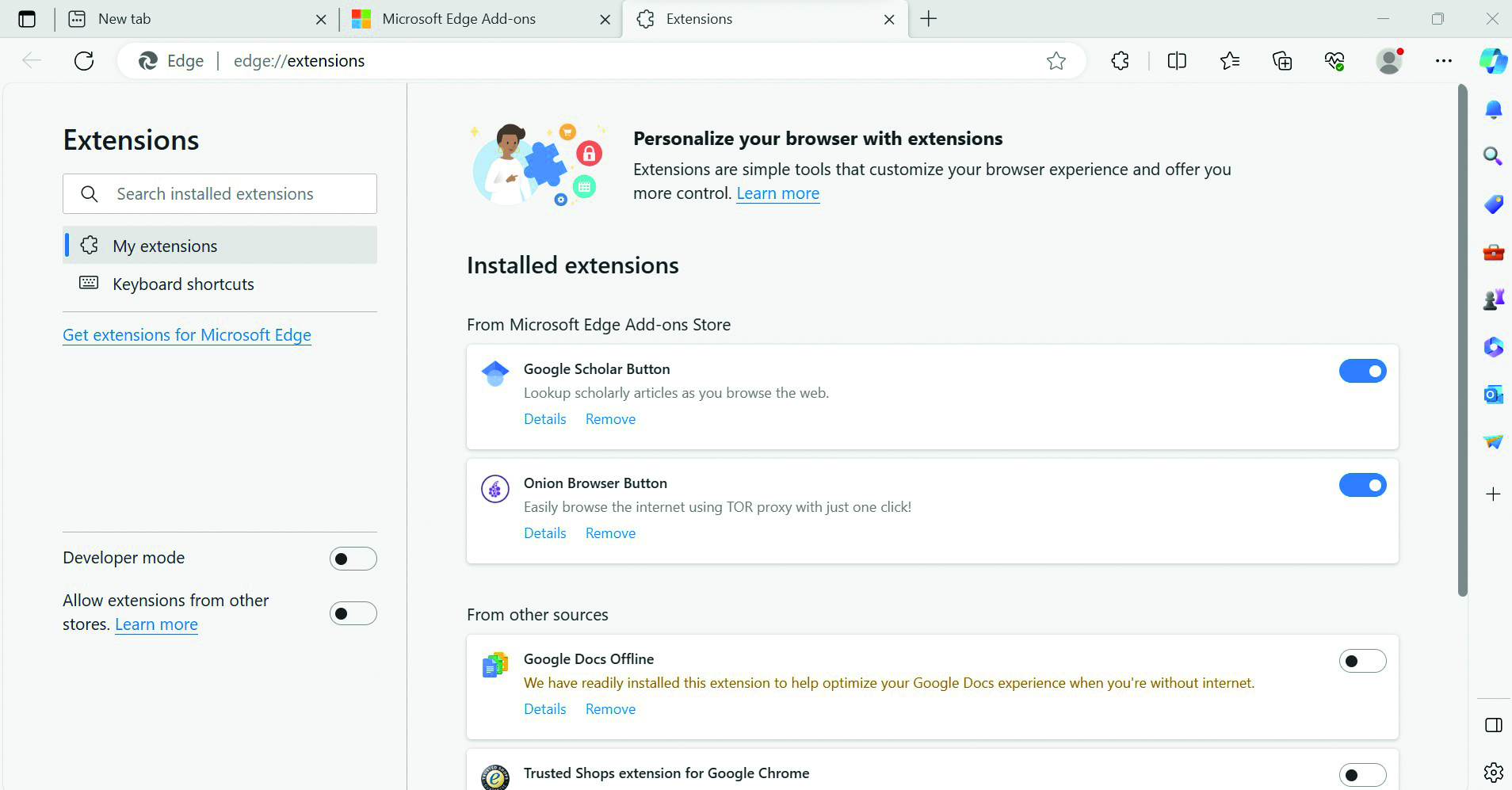Click the Google Scholar Button extension icon

[495, 373]
